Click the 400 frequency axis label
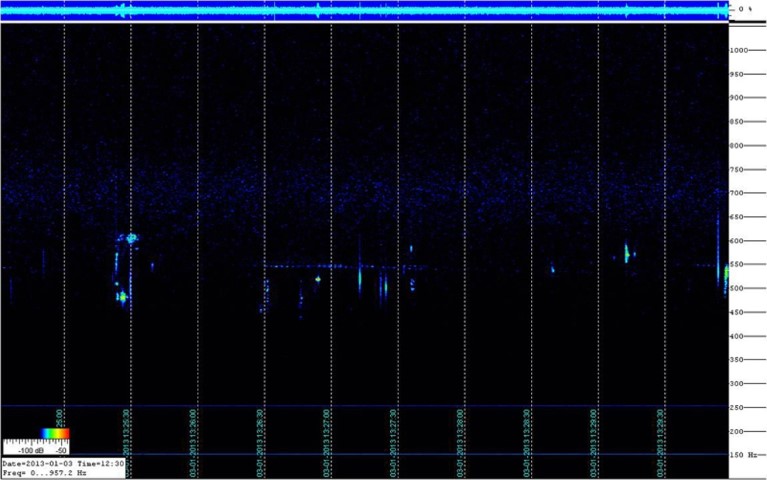Image resolution: width=767 pixels, height=480 pixels. pyautogui.click(x=737, y=337)
